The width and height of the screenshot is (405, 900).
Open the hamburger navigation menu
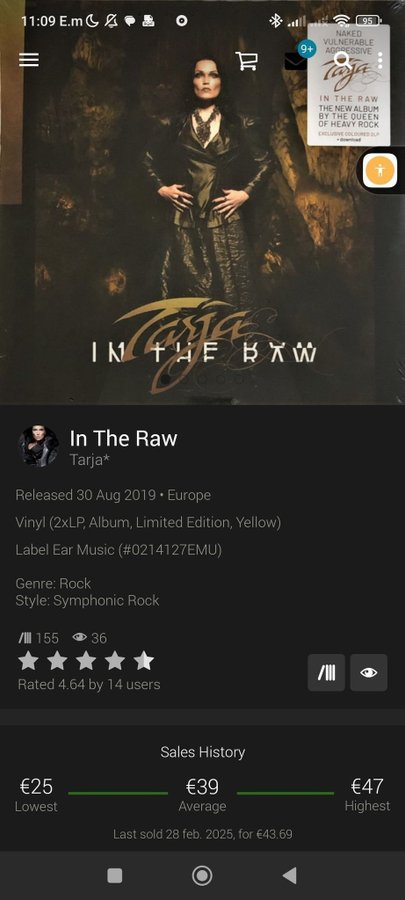point(29,60)
